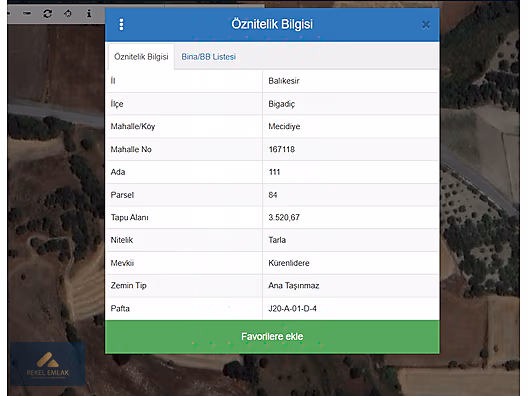Select the Öznitelik Bilgisi tab
Viewport: 528px width, 396px height.
click(141, 57)
